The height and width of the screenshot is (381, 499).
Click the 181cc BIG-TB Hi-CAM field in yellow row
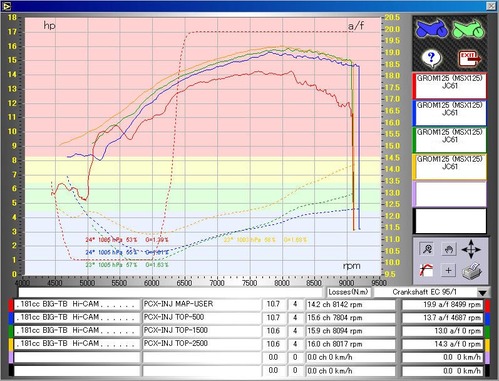point(77,344)
